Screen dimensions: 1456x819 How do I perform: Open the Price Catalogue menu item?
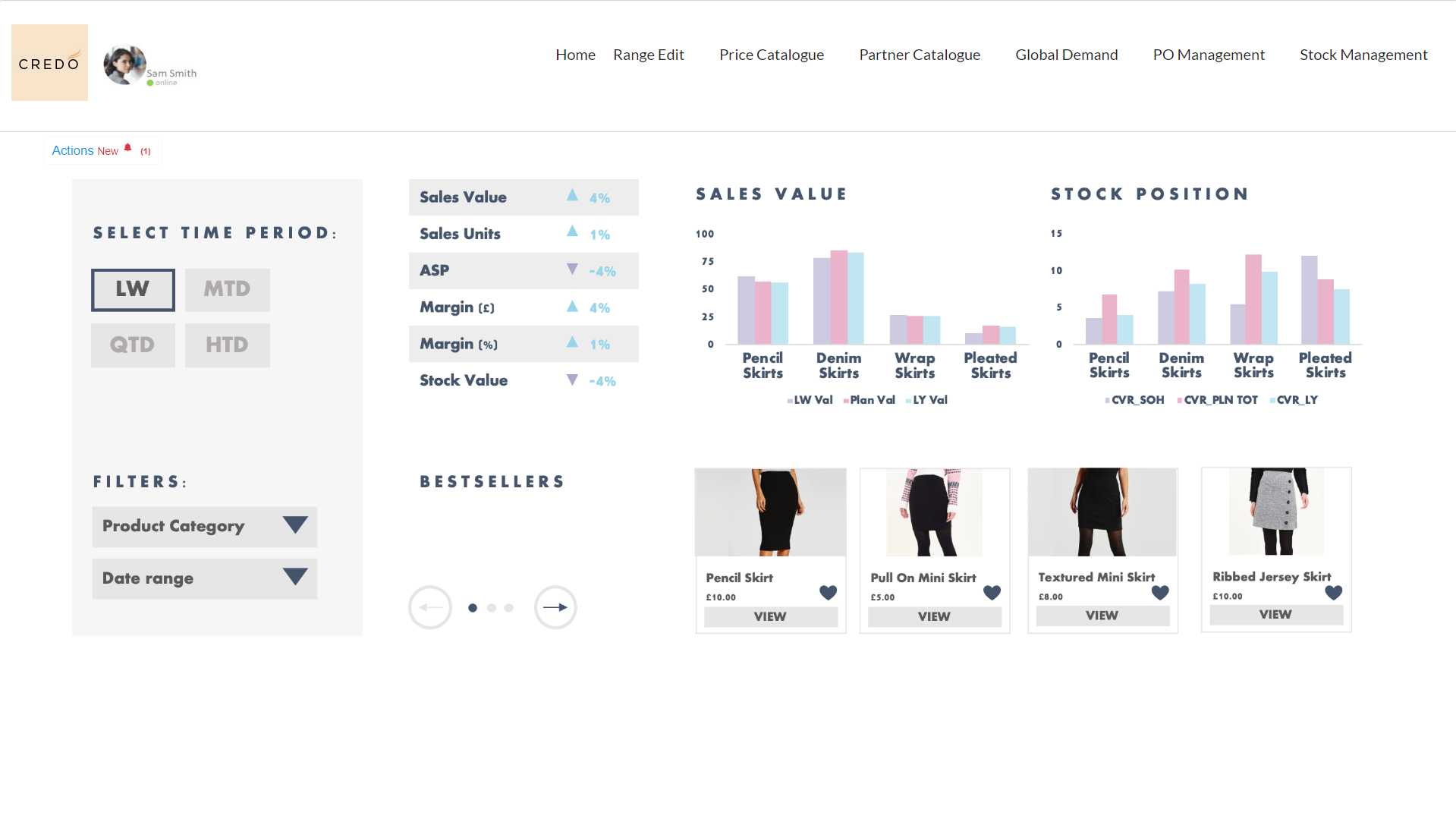[771, 55]
